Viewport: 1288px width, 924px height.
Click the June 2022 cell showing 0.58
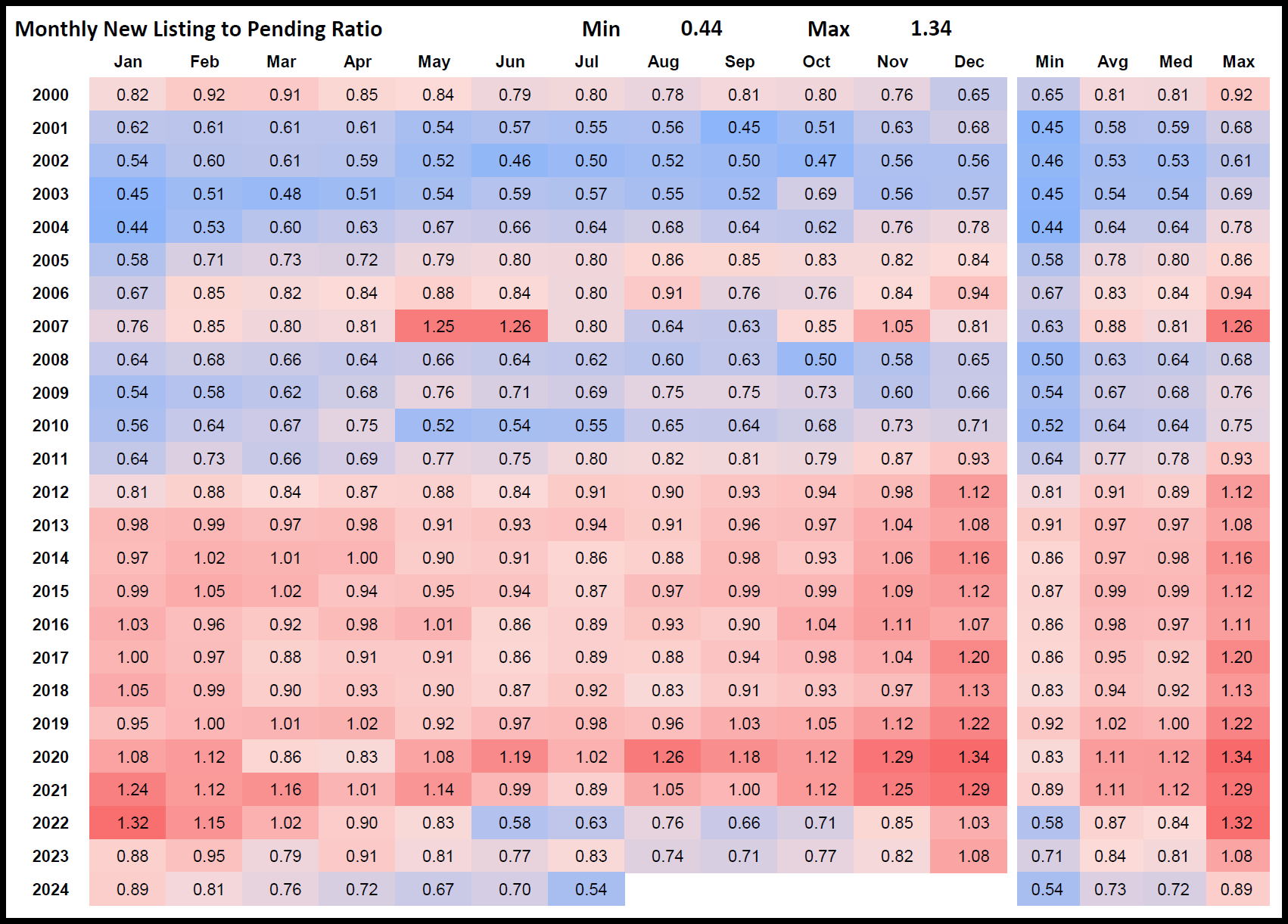[x=514, y=823]
